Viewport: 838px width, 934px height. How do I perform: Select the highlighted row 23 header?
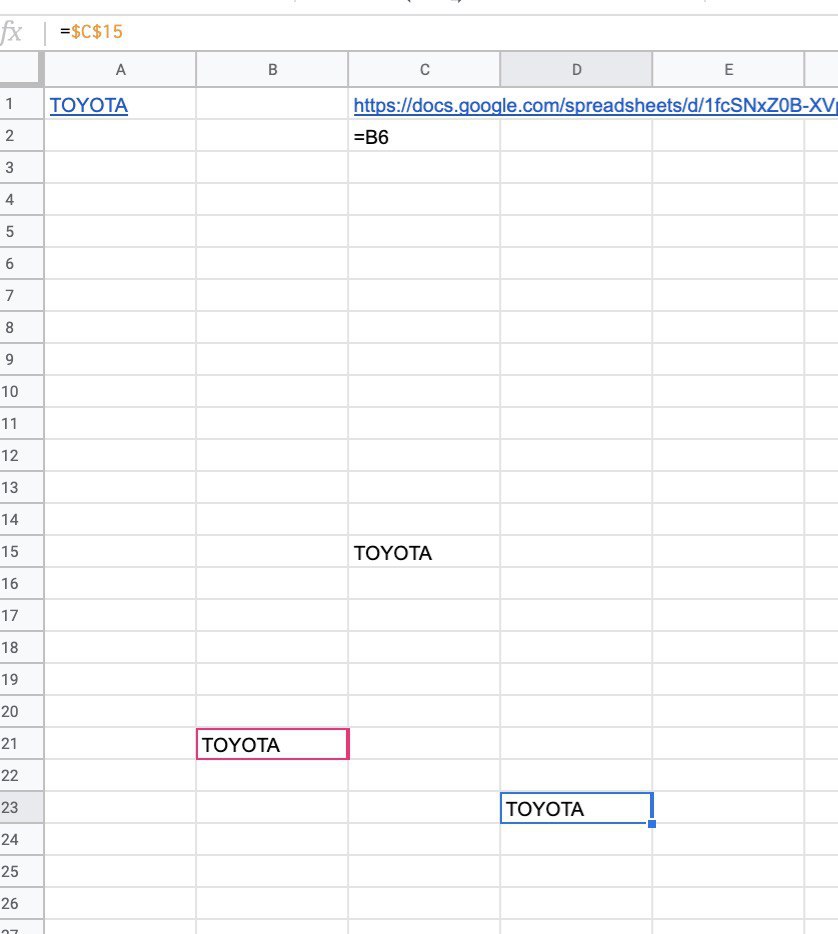pyautogui.click(x=21, y=807)
